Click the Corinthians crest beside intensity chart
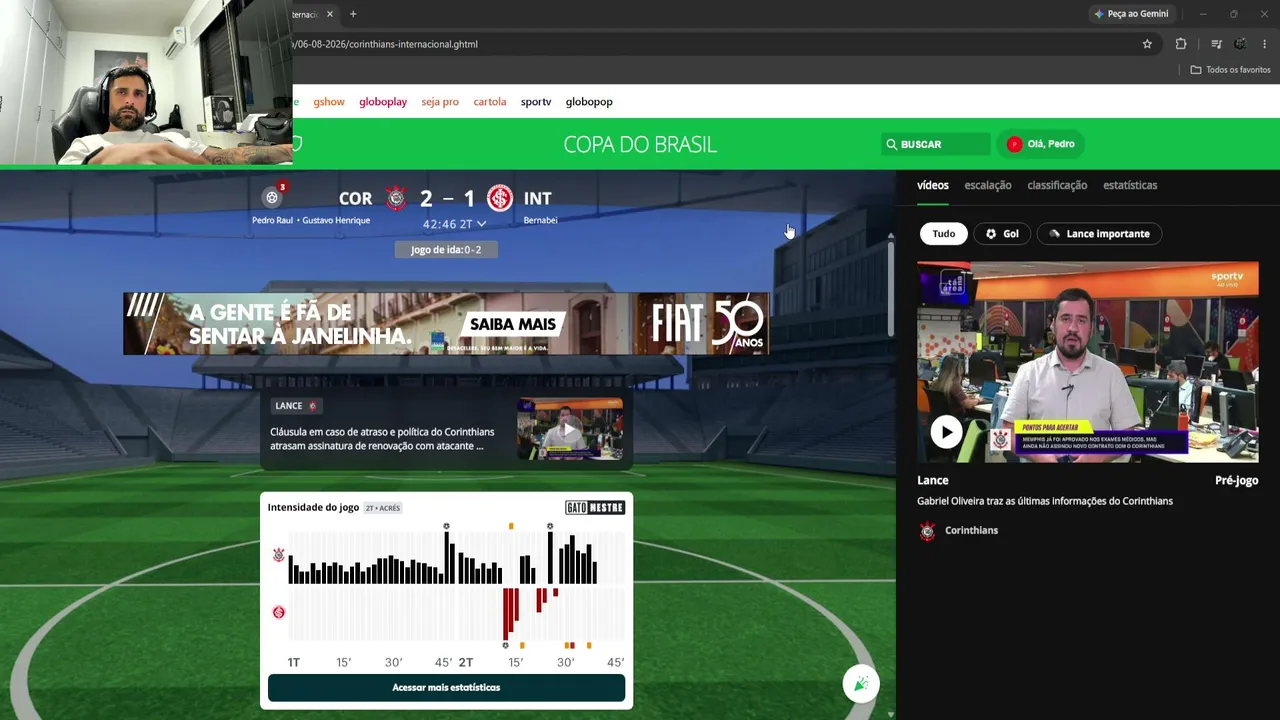 pos(279,555)
